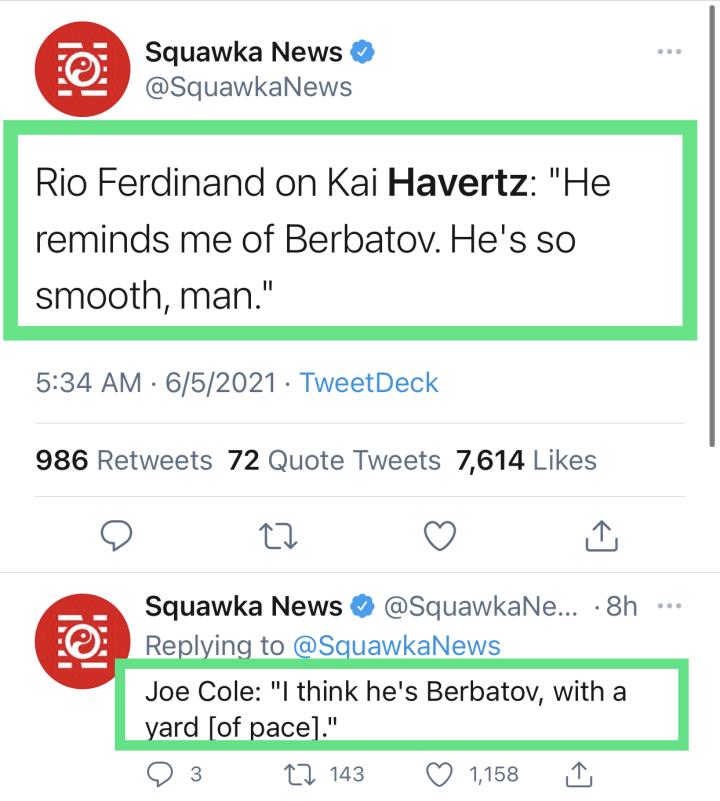This screenshot has height=801, width=720.
Task: Like the main Havertz tweet
Action: coord(440,536)
